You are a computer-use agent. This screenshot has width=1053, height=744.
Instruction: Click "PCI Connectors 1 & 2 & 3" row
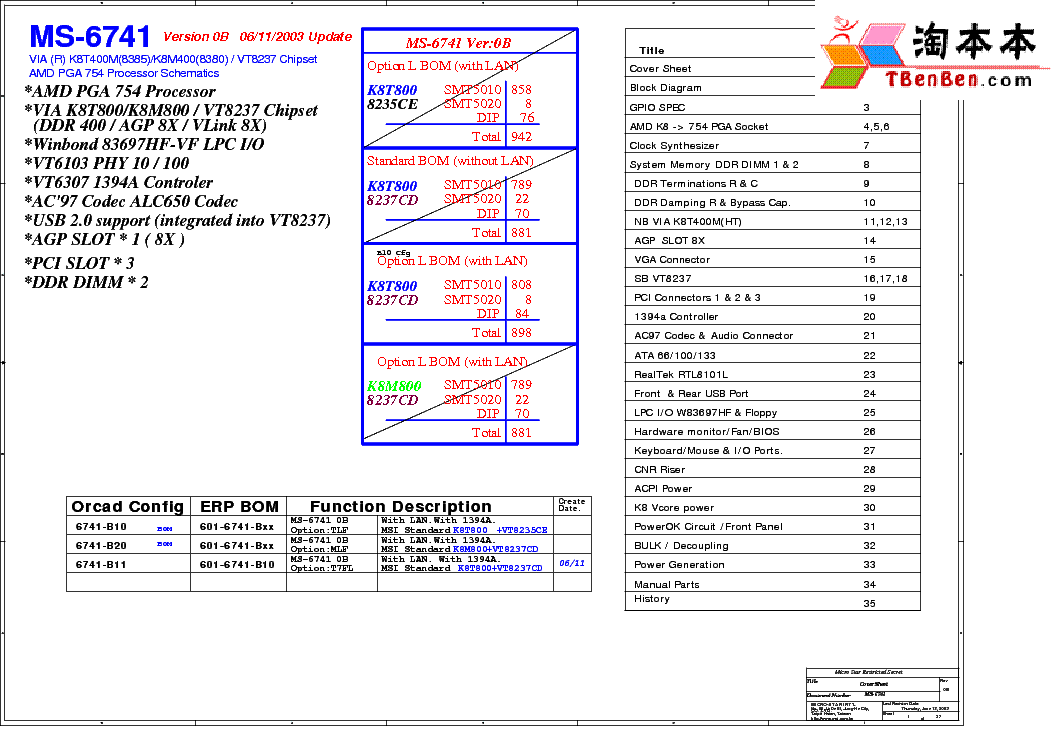tap(772, 297)
